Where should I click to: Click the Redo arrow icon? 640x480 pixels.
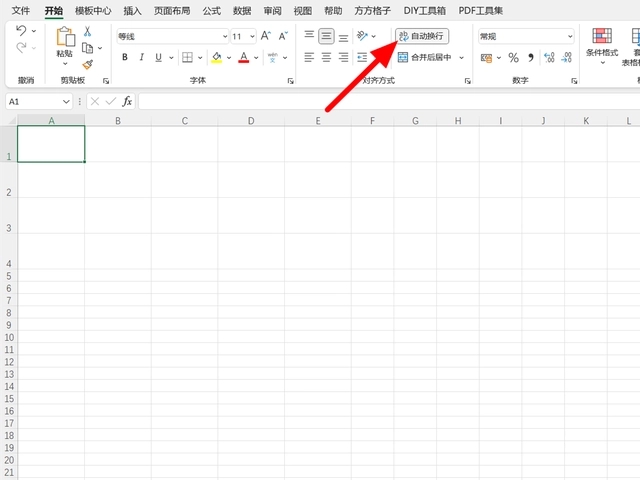pyautogui.click(x=21, y=48)
